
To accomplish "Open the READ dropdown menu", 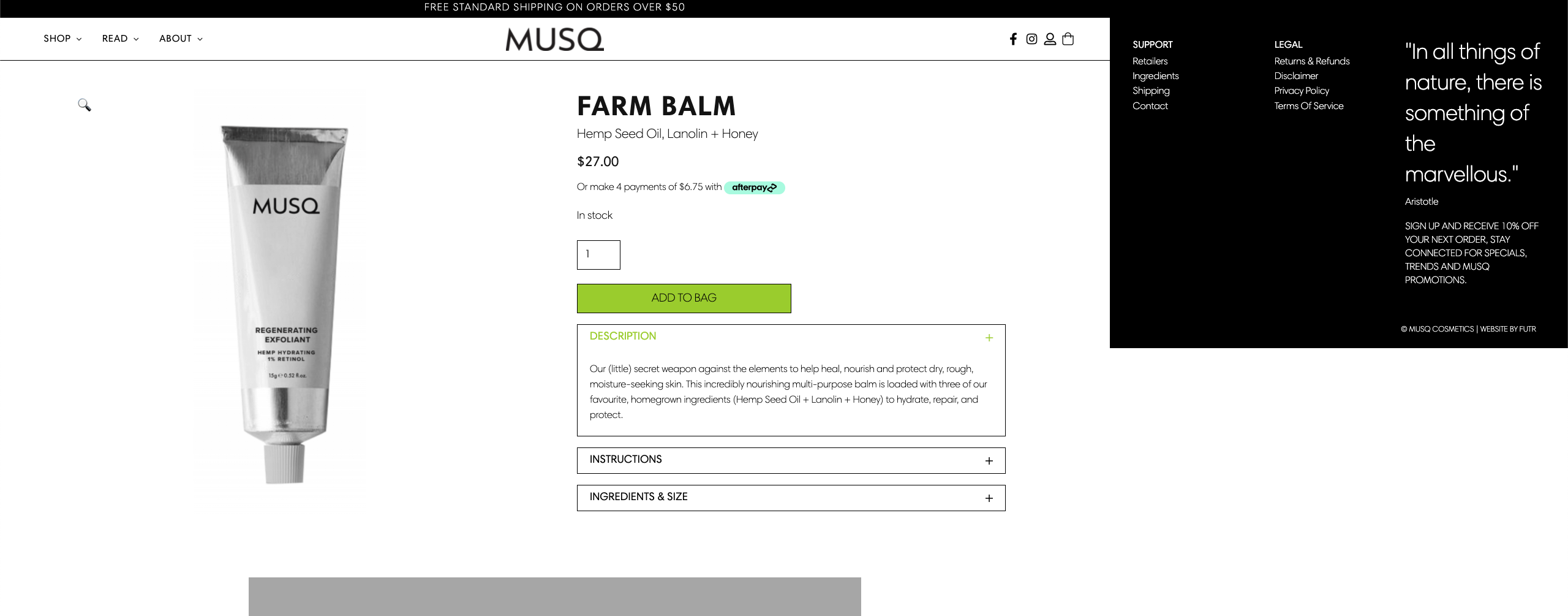I will click(x=120, y=39).
